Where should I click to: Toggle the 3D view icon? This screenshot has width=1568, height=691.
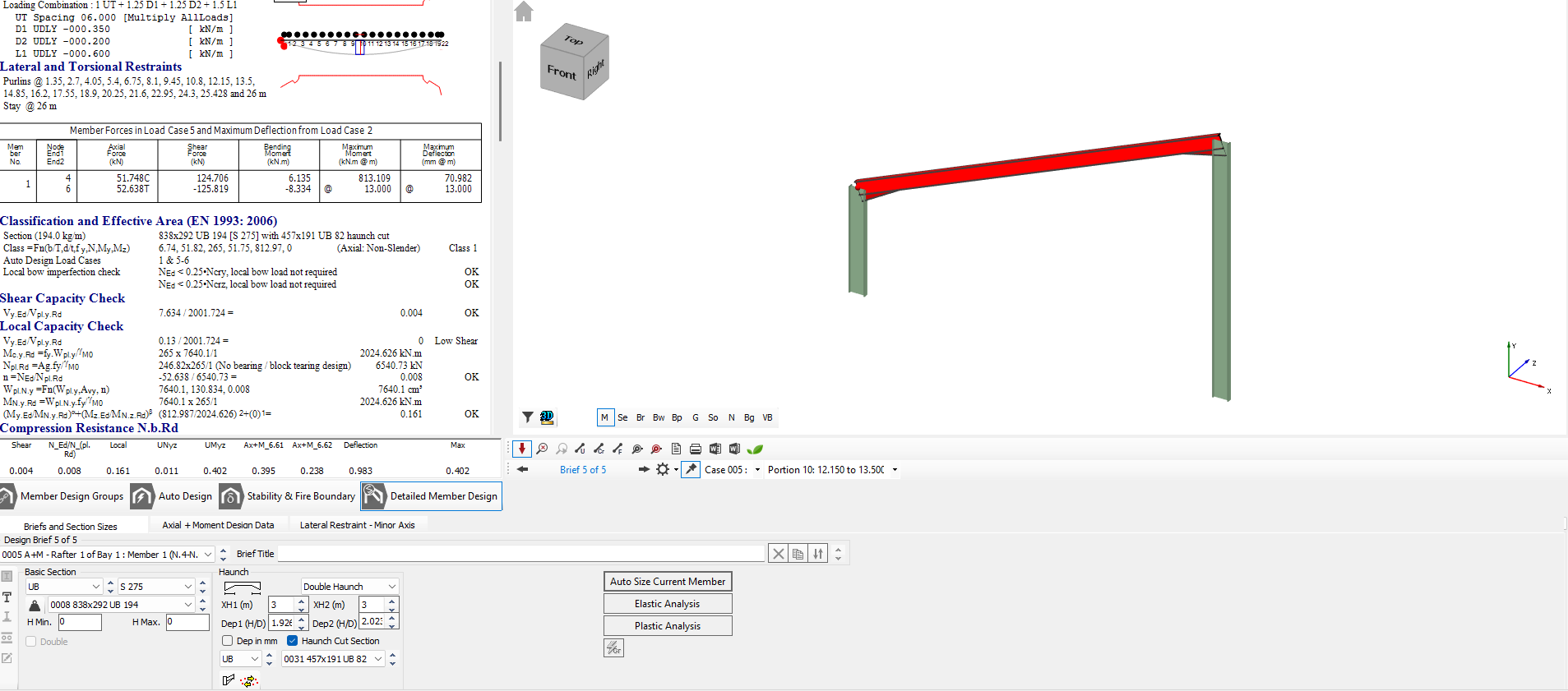click(x=547, y=417)
